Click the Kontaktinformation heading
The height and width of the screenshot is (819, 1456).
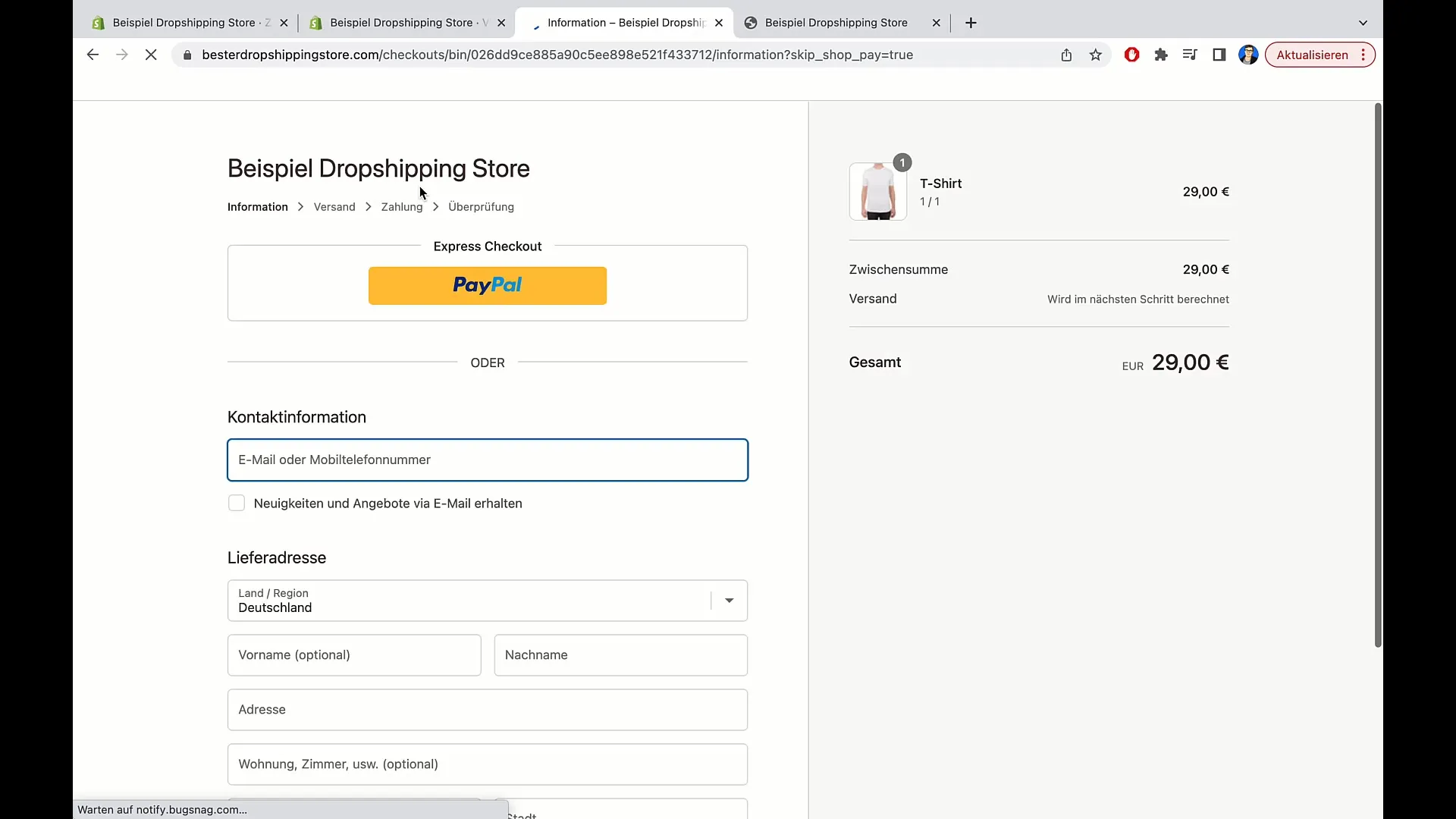(x=297, y=417)
